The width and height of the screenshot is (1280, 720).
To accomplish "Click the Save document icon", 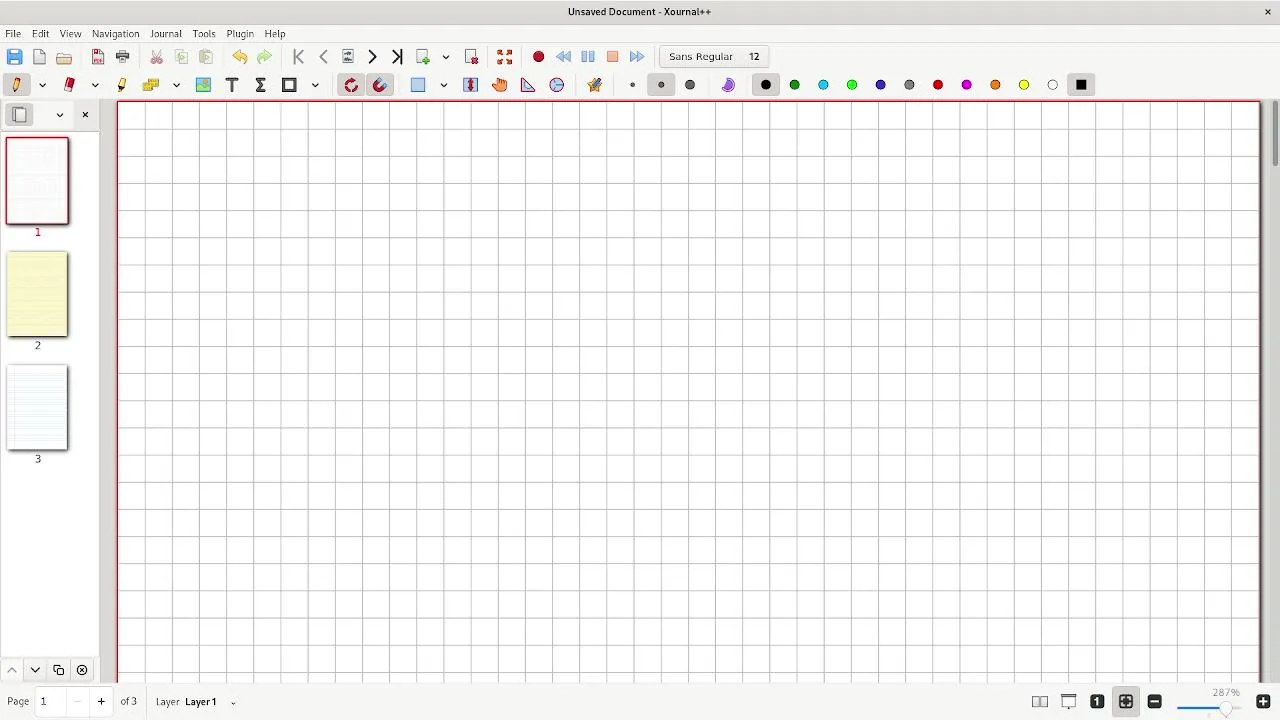I will tap(14, 57).
